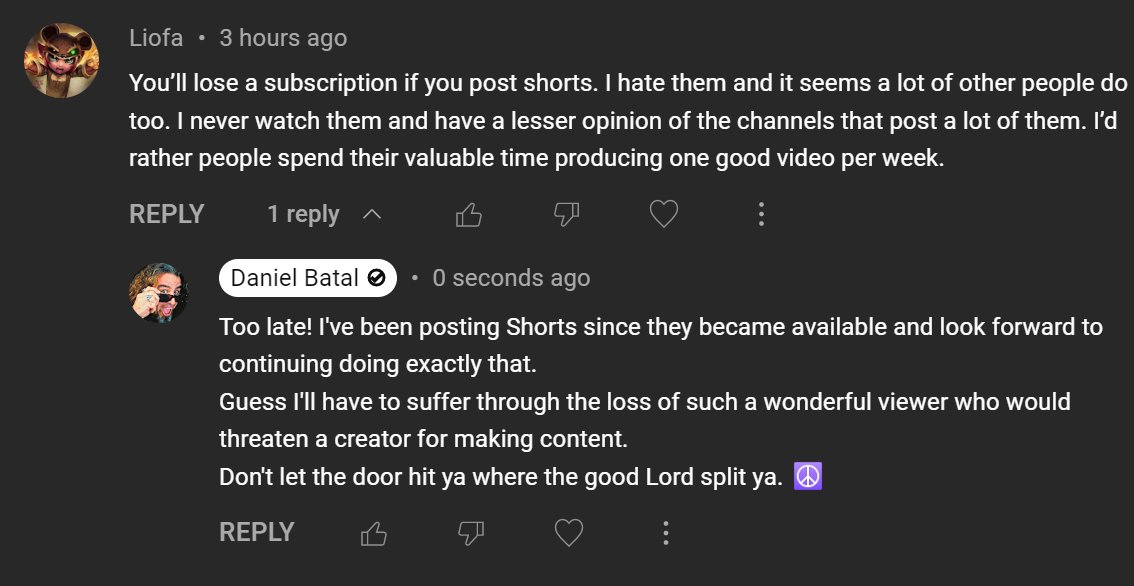Heart Daniel Batal's reply
The height and width of the screenshot is (586, 1134).
(x=568, y=533)
